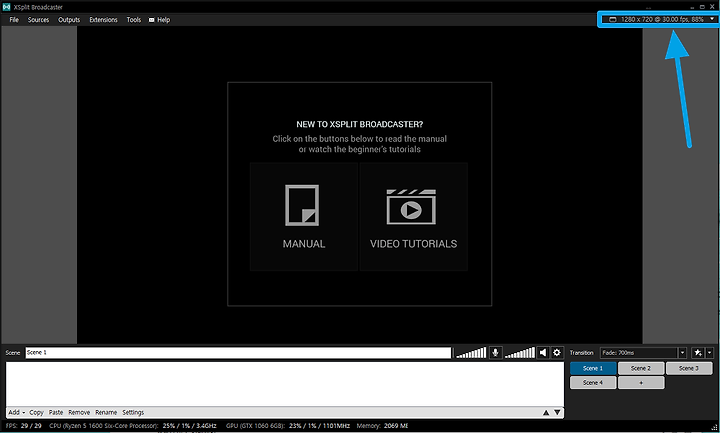
Task: Close the XSplit Broadcaster window
Action: pyautogui.click(x=713, y=7)
